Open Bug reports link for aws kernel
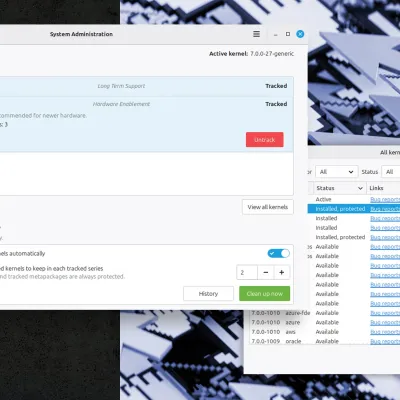This screenshot has width=400, height=400. pos(385,332)
